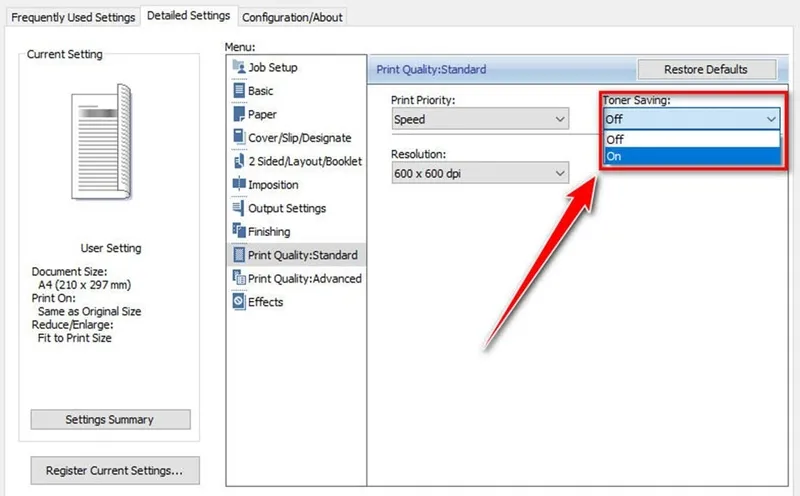Screen dimensions: 800x496
Task: Open the Configuration/About tab
Action: pos(293,17)
